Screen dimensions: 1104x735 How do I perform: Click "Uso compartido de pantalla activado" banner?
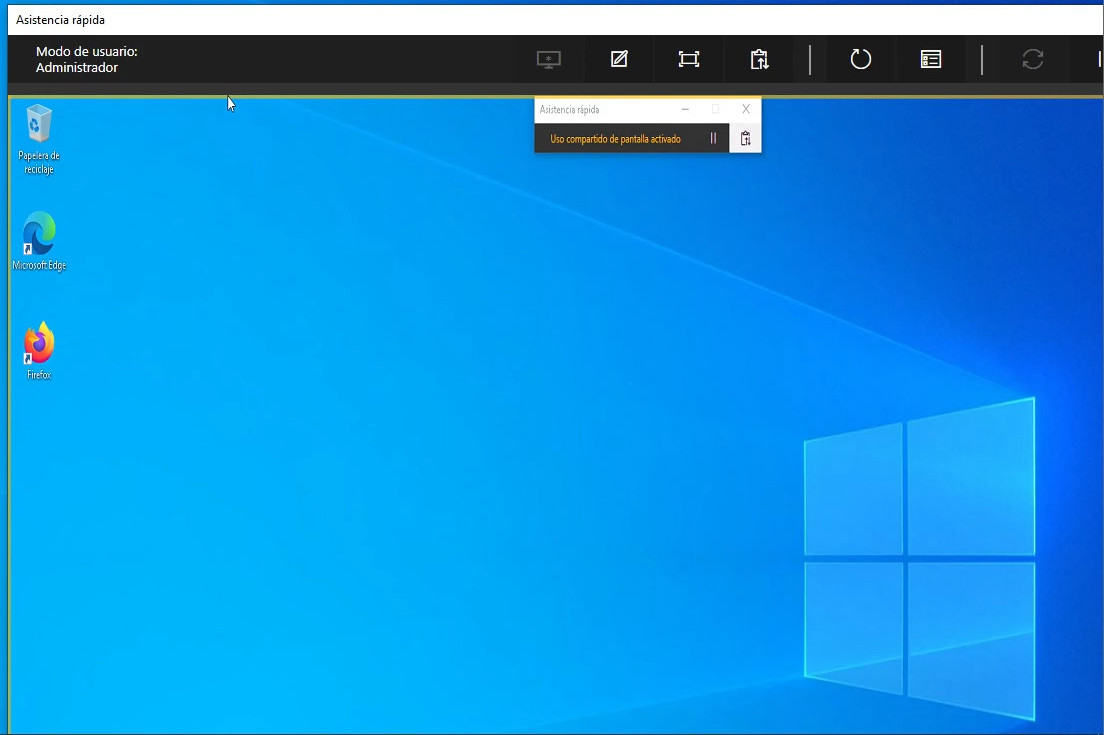pos(615,139)
